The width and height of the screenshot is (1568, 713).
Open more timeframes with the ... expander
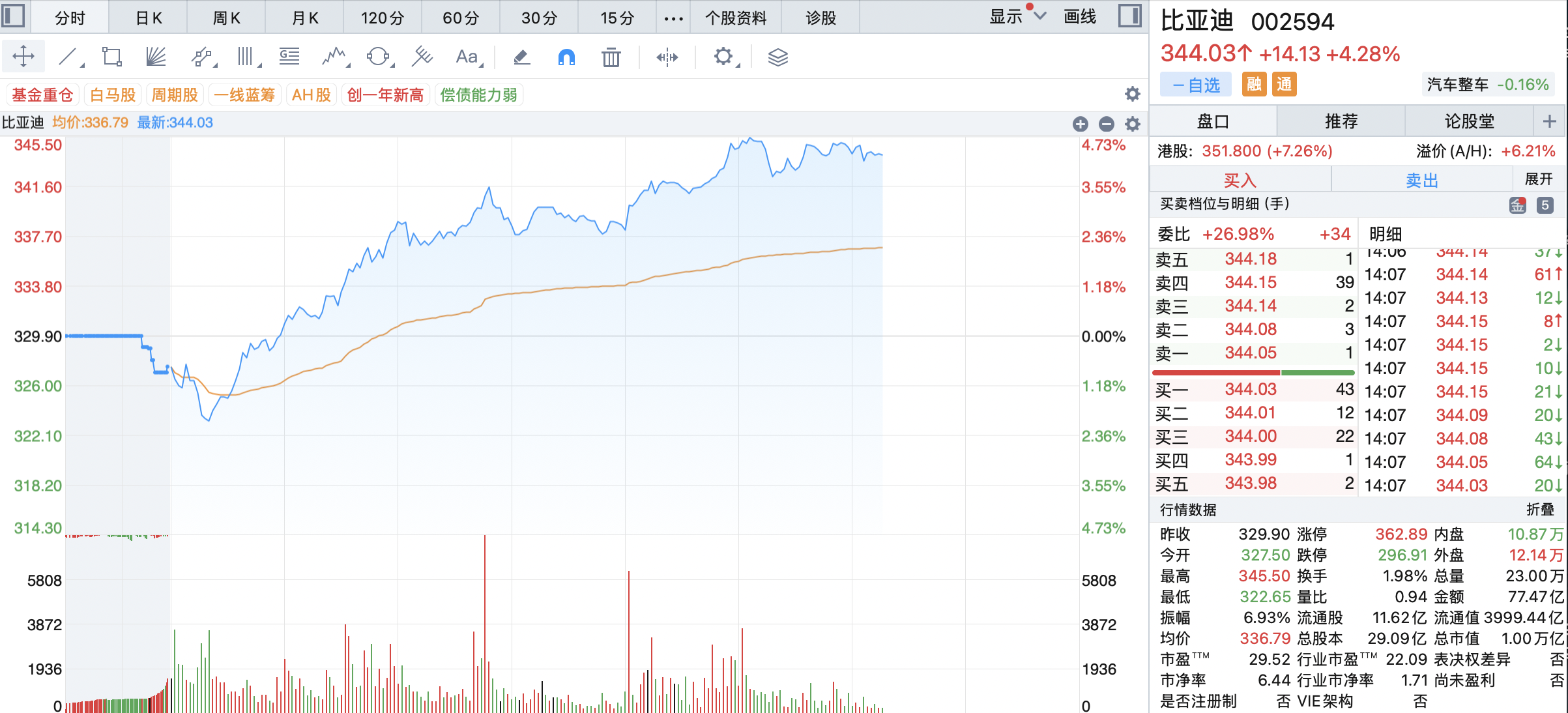673,18
